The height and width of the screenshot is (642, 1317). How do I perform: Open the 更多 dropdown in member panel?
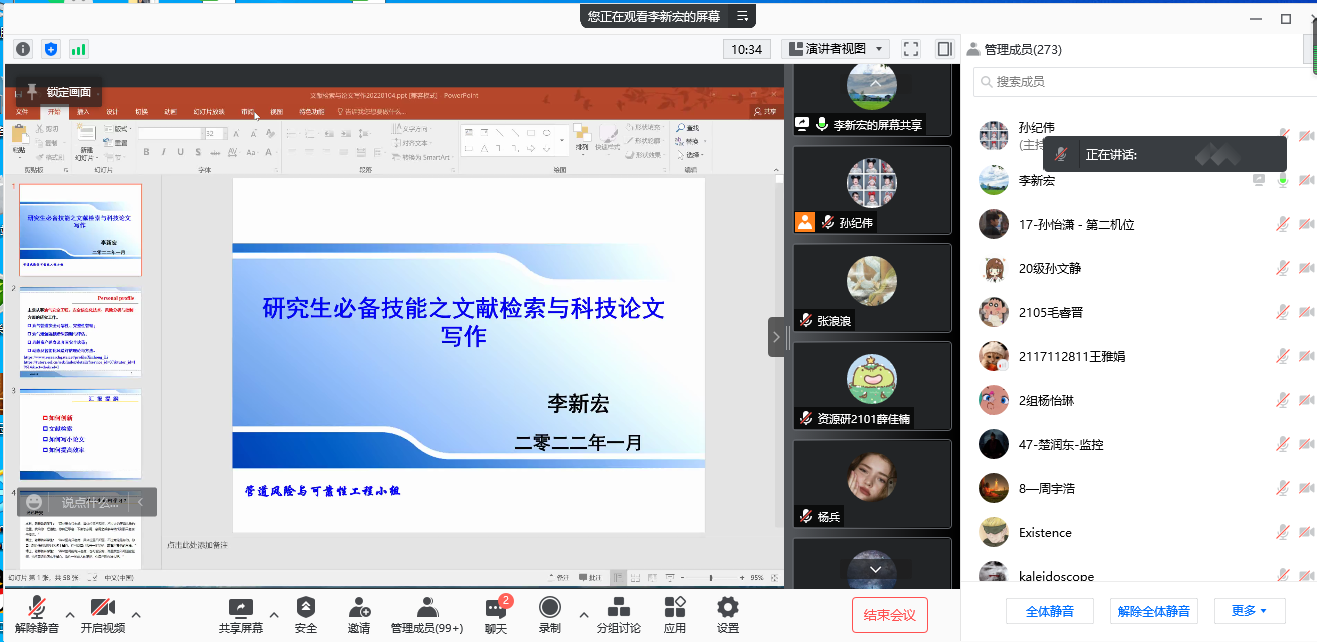(1249, 611)
